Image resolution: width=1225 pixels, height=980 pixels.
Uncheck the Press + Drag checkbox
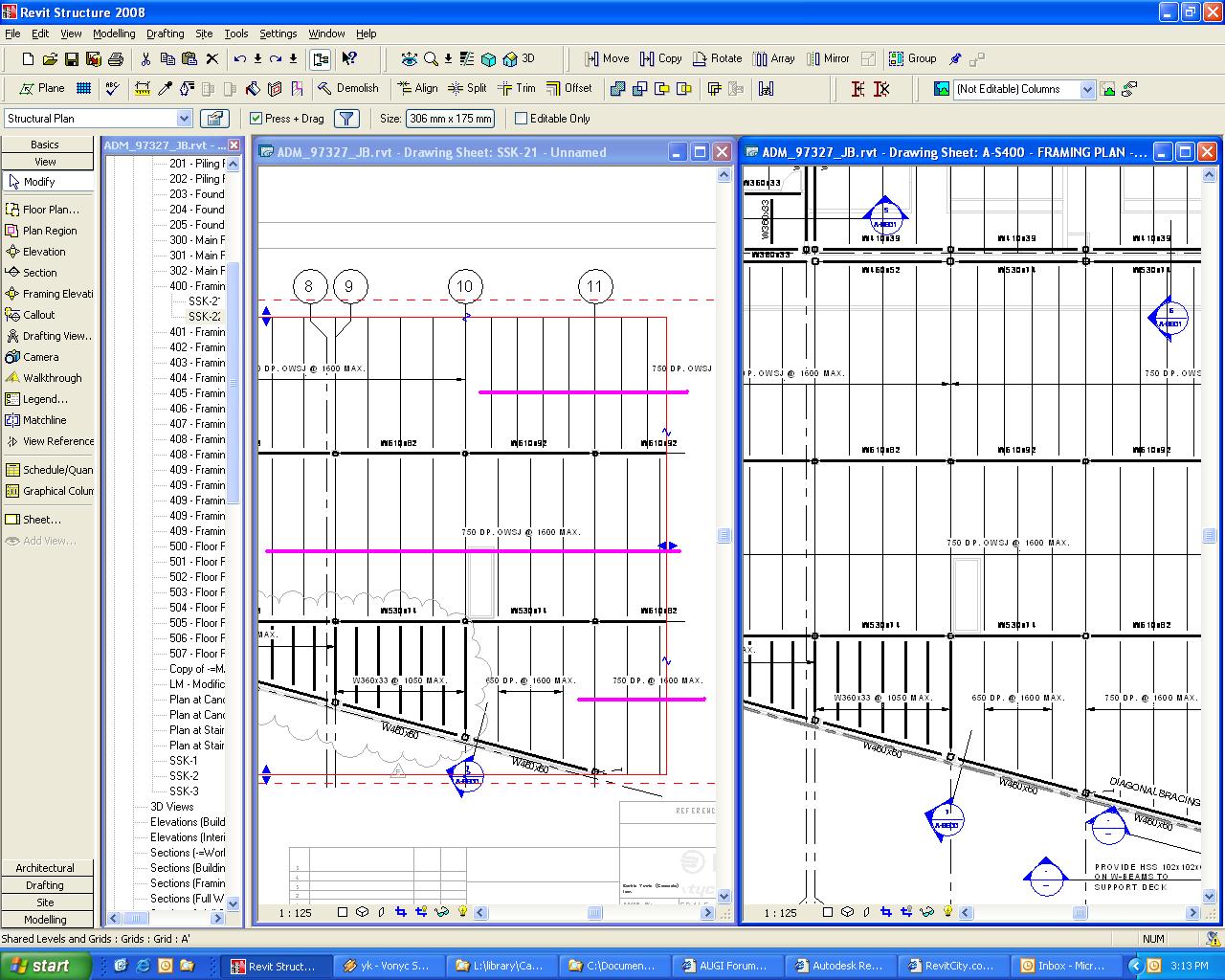click(256, 119)
